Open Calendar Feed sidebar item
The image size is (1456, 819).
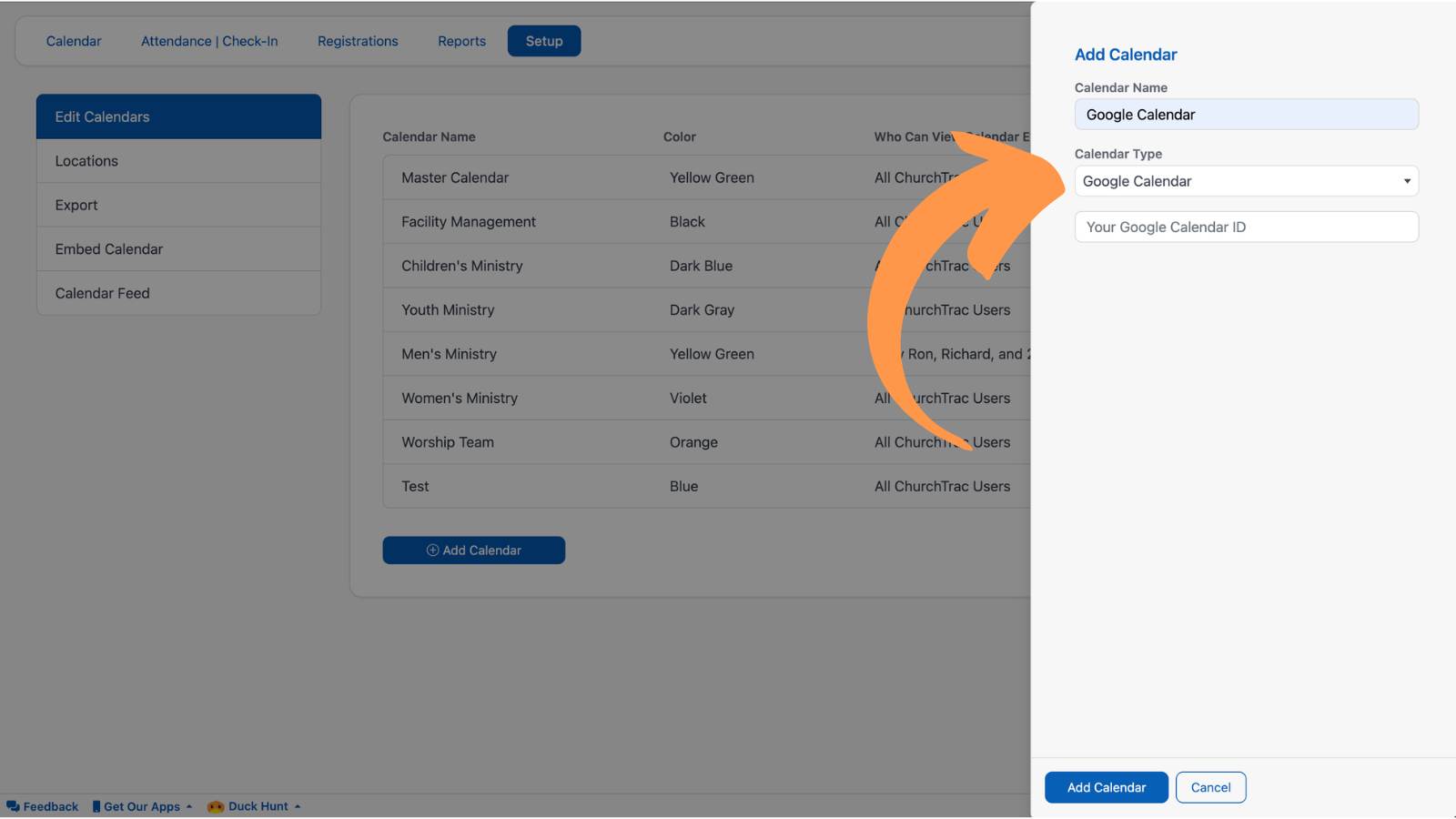coord(178,293)
